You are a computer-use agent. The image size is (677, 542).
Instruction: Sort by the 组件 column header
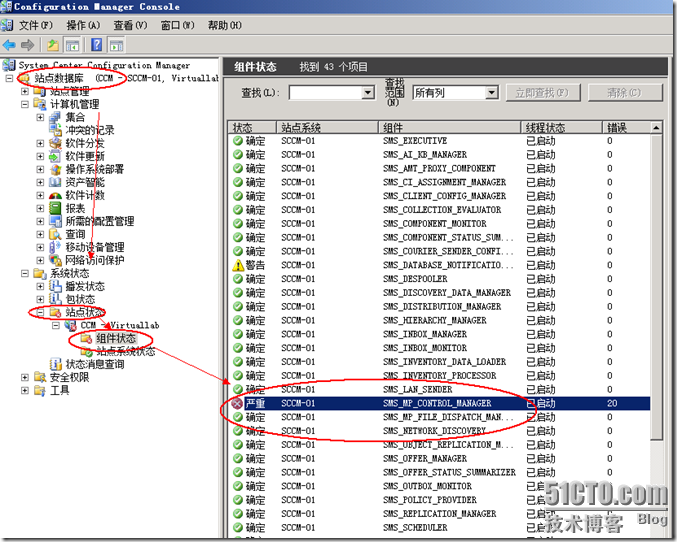click(449, 127)
